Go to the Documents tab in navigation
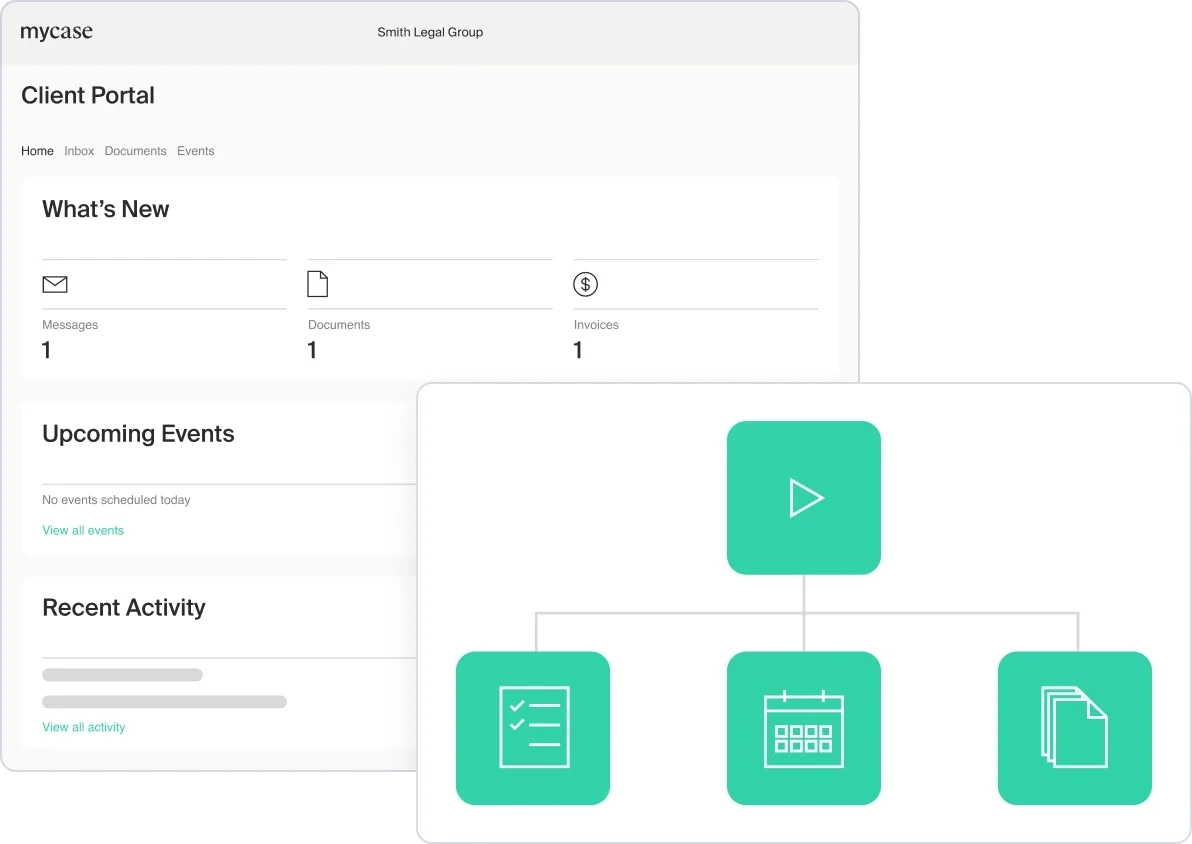This screenshot has width=1192, height=844. click(135, 151)
